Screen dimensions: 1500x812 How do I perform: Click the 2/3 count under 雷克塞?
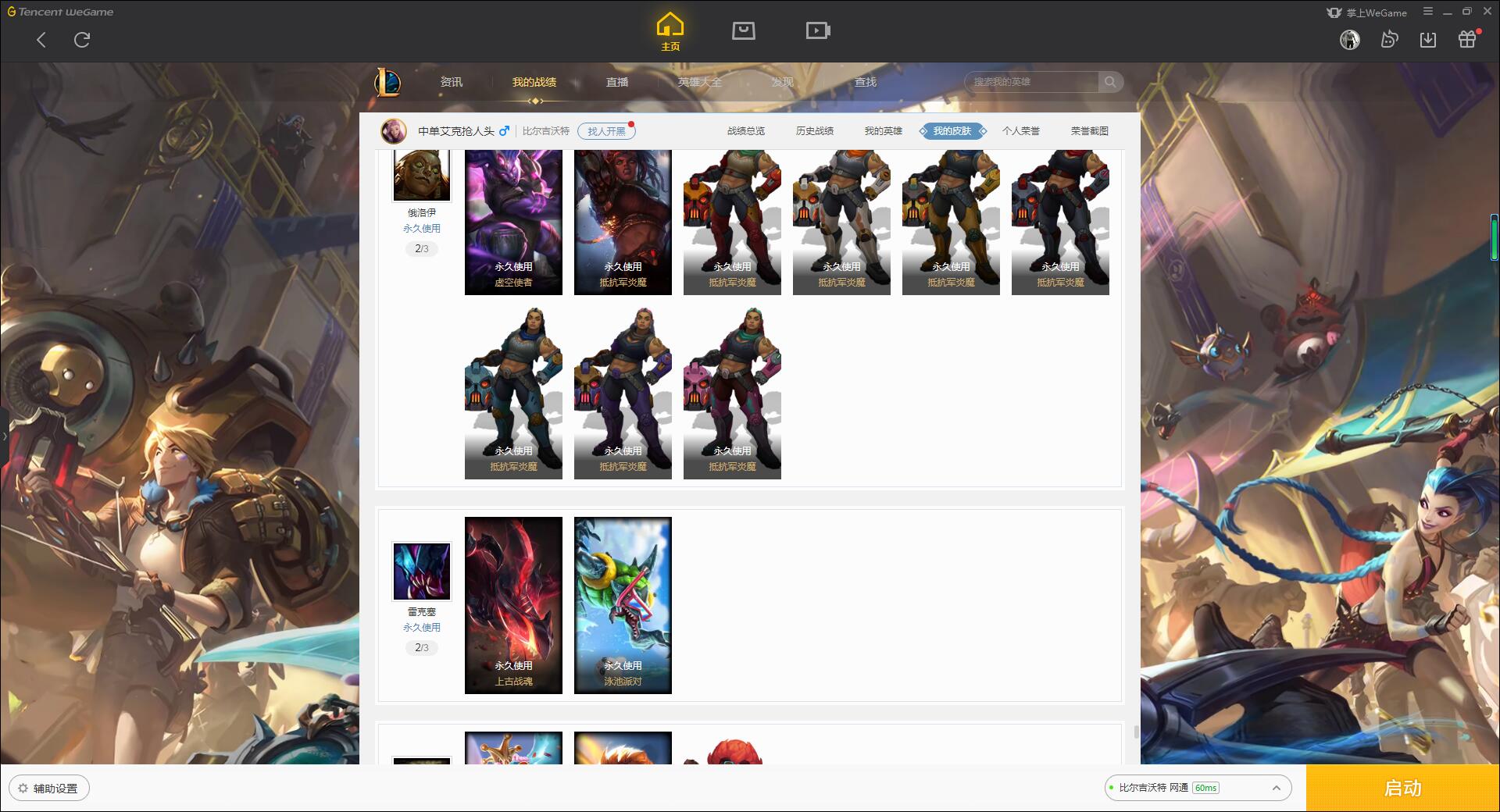(422, 648)
